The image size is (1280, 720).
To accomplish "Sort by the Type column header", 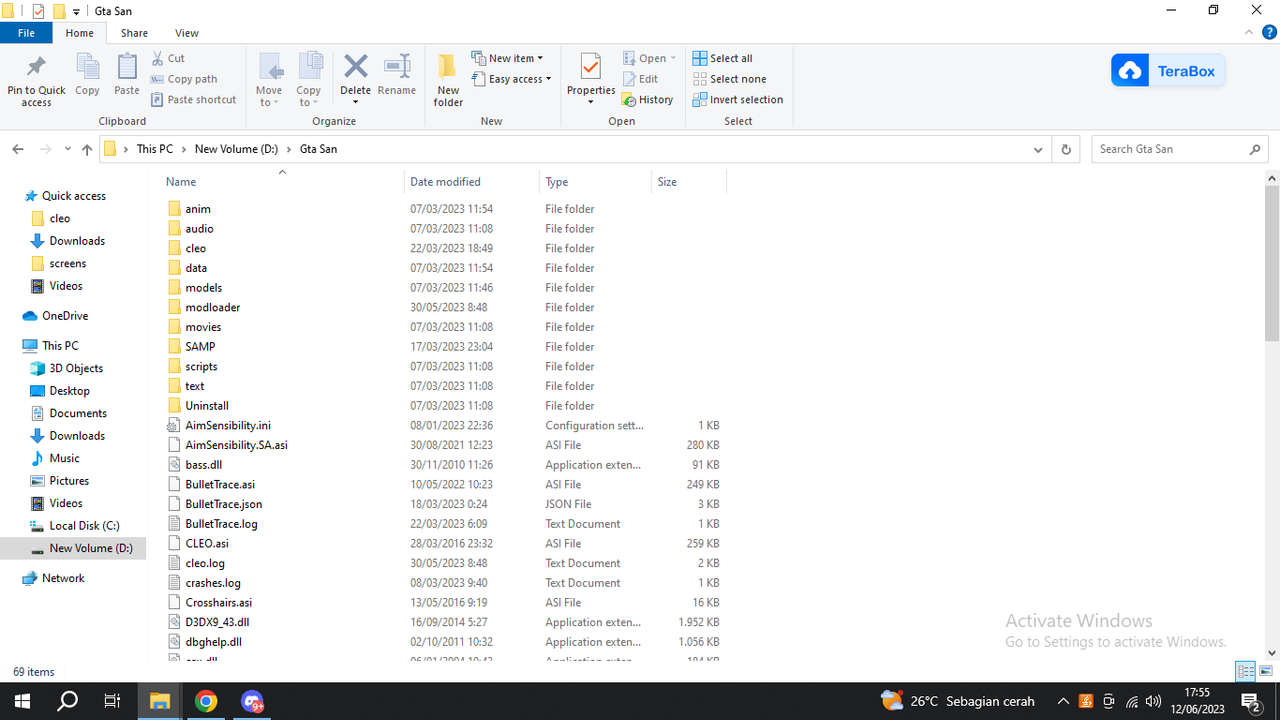I will coord(556,182).
